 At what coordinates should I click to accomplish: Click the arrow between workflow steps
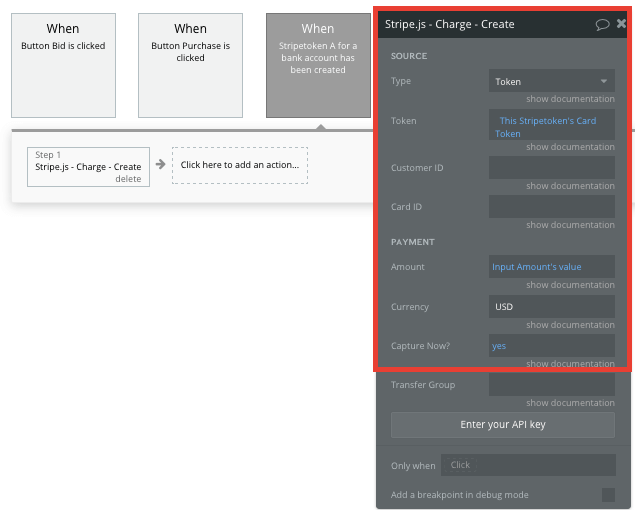click(160, 164)
